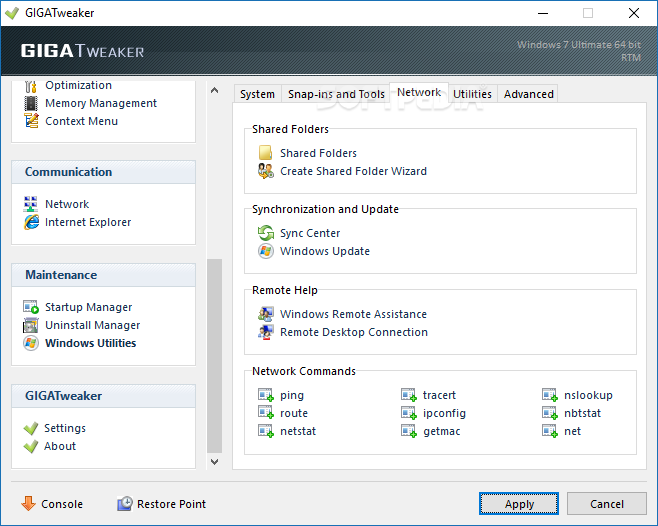Open Windows Remote Assistance icon
This screenshot has width=658, height=526.
[265, 314]
